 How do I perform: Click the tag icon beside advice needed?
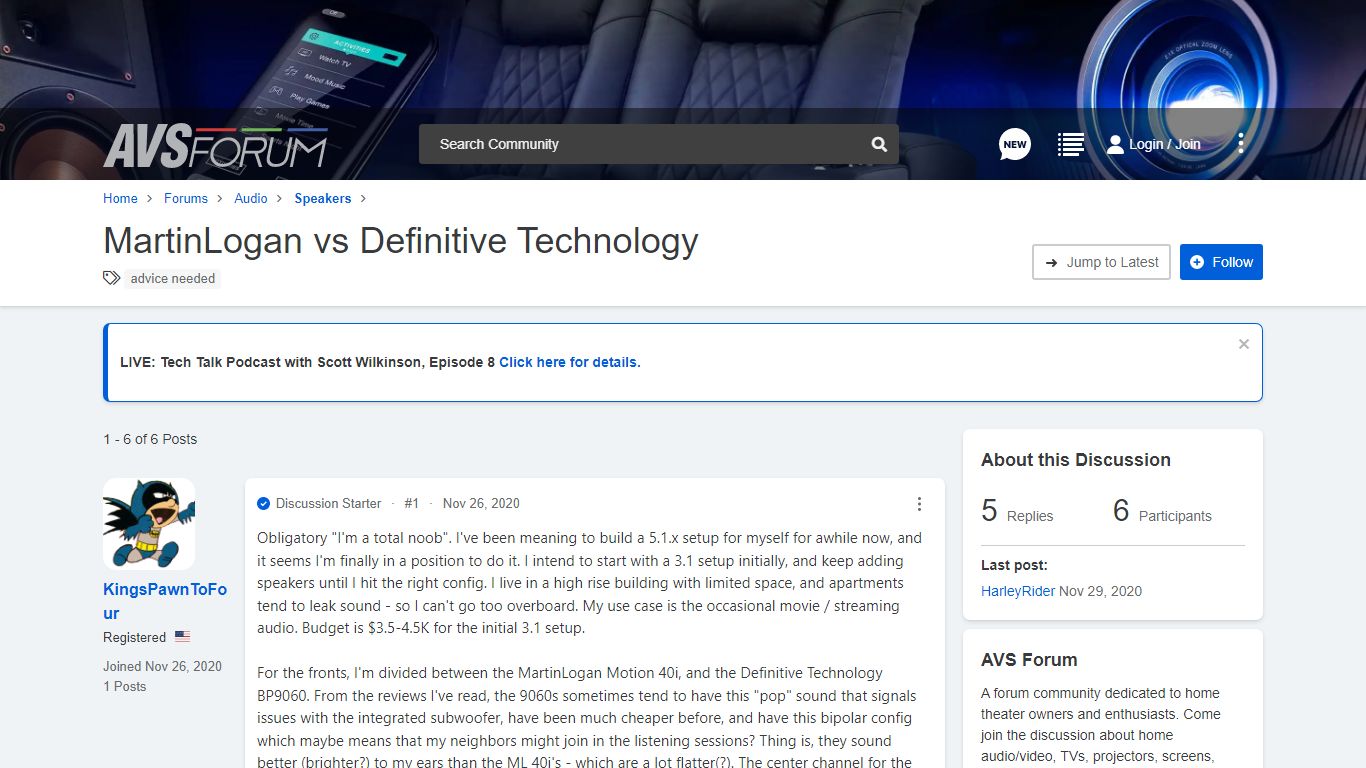click(x=112, y=278)
